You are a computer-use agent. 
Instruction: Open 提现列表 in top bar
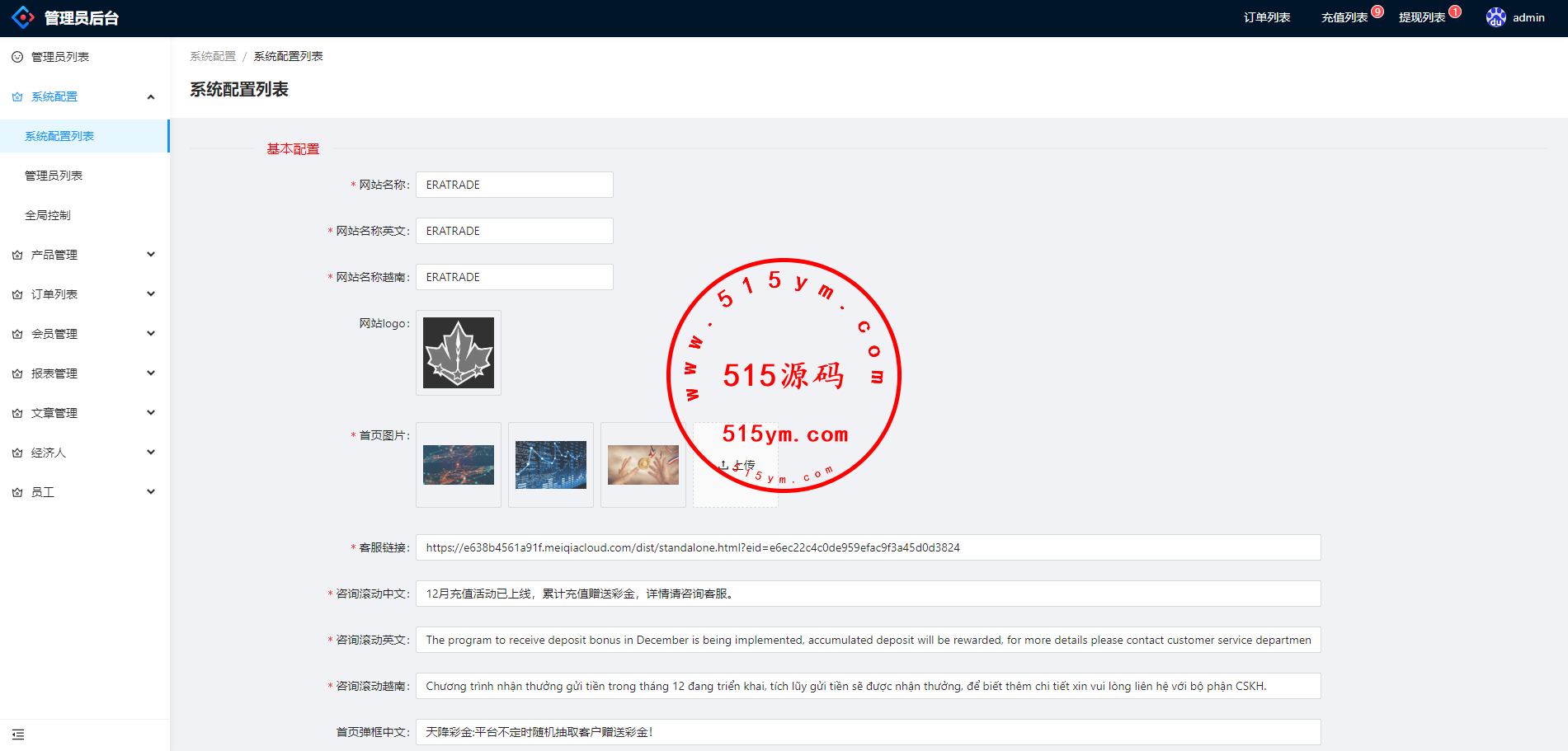(x=1421, y=17)
